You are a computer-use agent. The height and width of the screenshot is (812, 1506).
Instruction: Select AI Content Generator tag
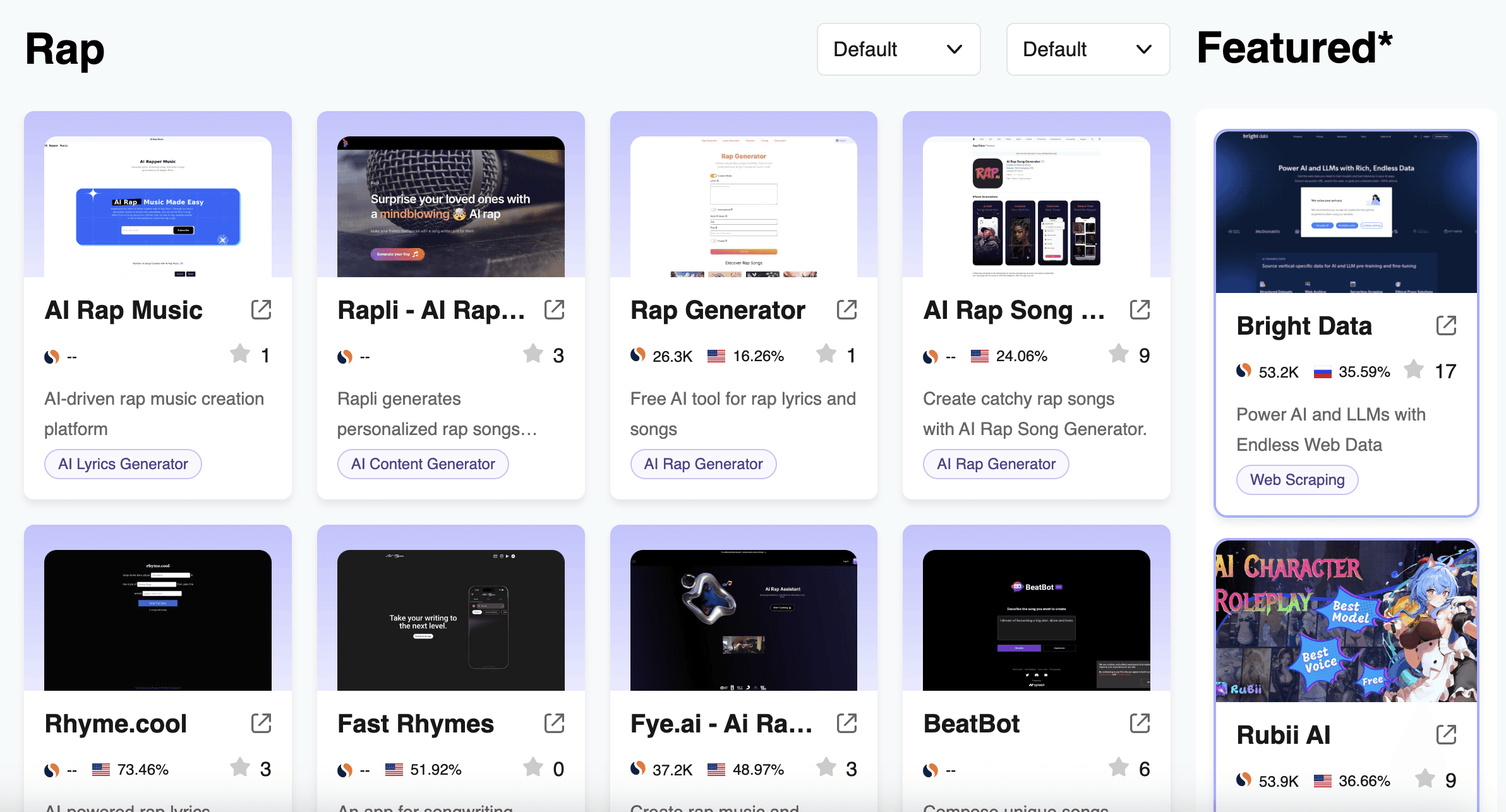tap(423, 464)
